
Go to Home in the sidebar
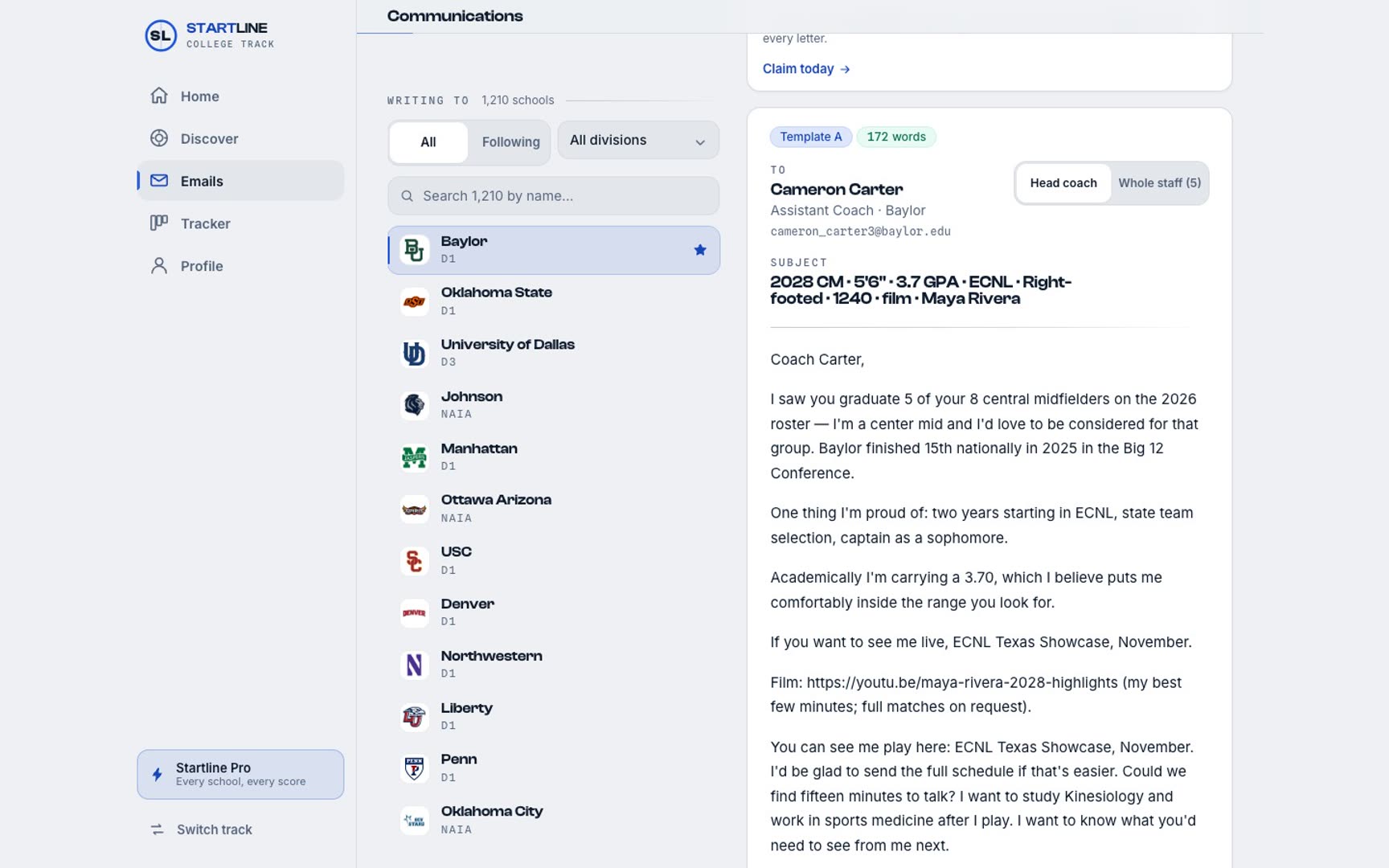coord(240,96)
